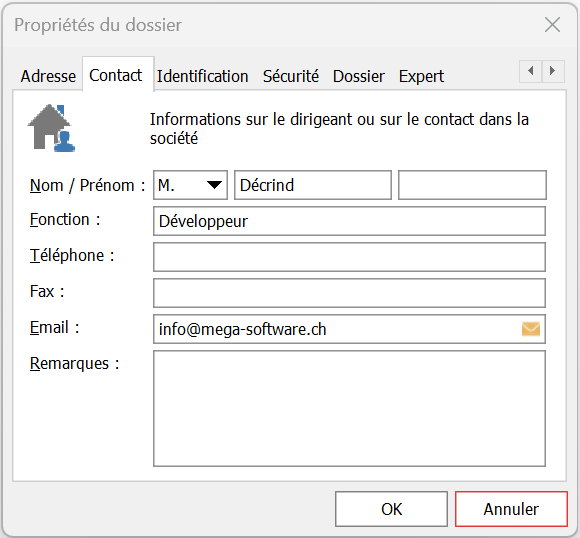Focus the Décrind name field

(313, 185)
